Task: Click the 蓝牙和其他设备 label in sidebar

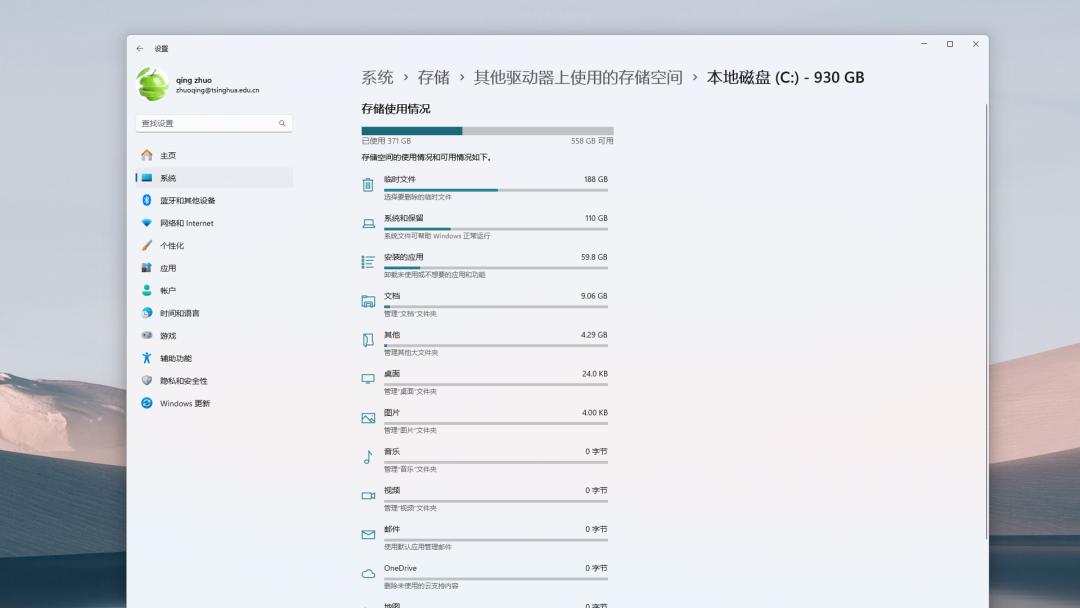Action: coord(187,200)
